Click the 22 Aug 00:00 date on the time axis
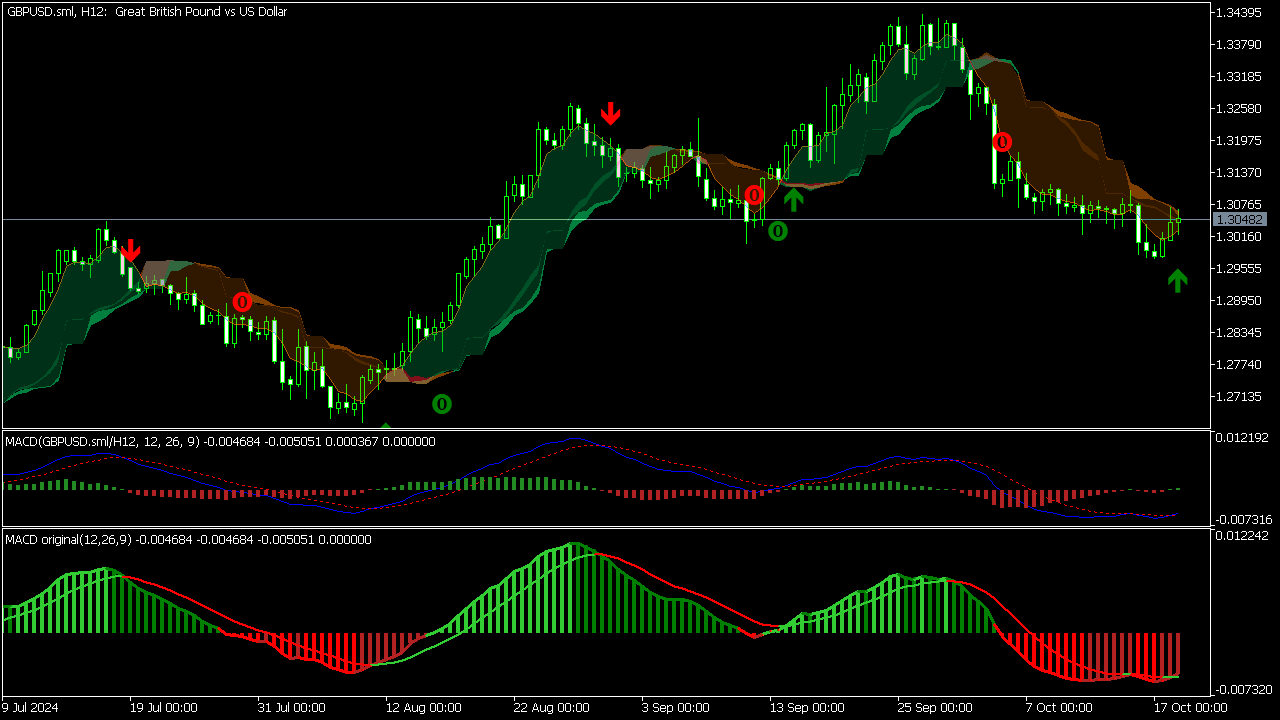The height and width of the screenshot is (720, 1280). [x=548, y=707]
